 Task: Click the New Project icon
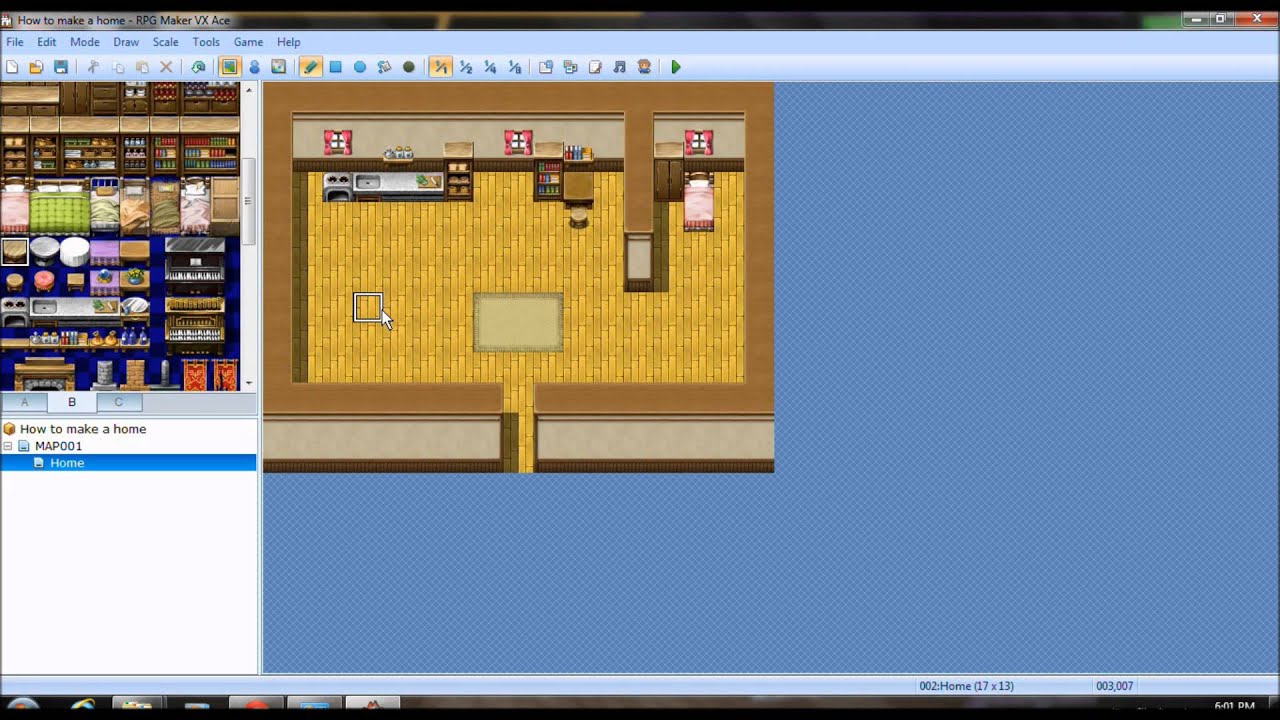tap(12, 67)
